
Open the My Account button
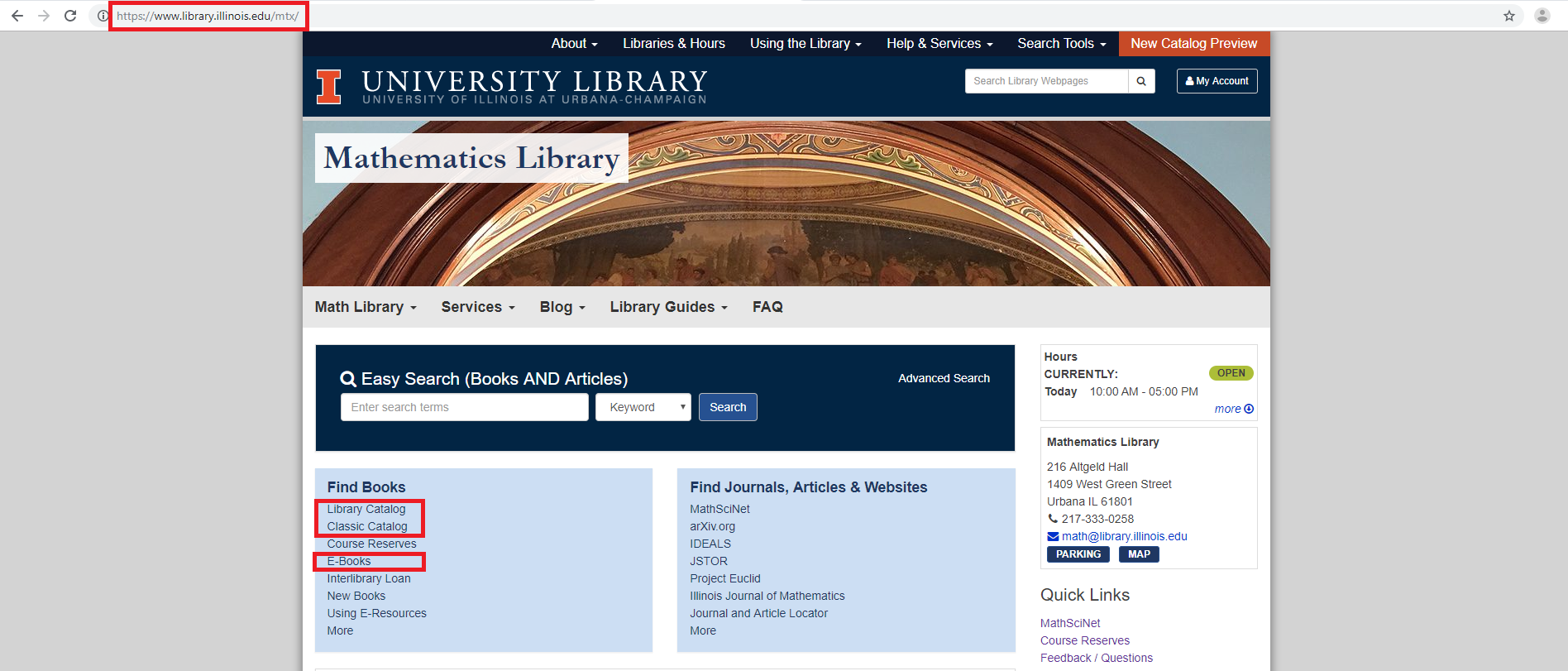point(1217,81)
